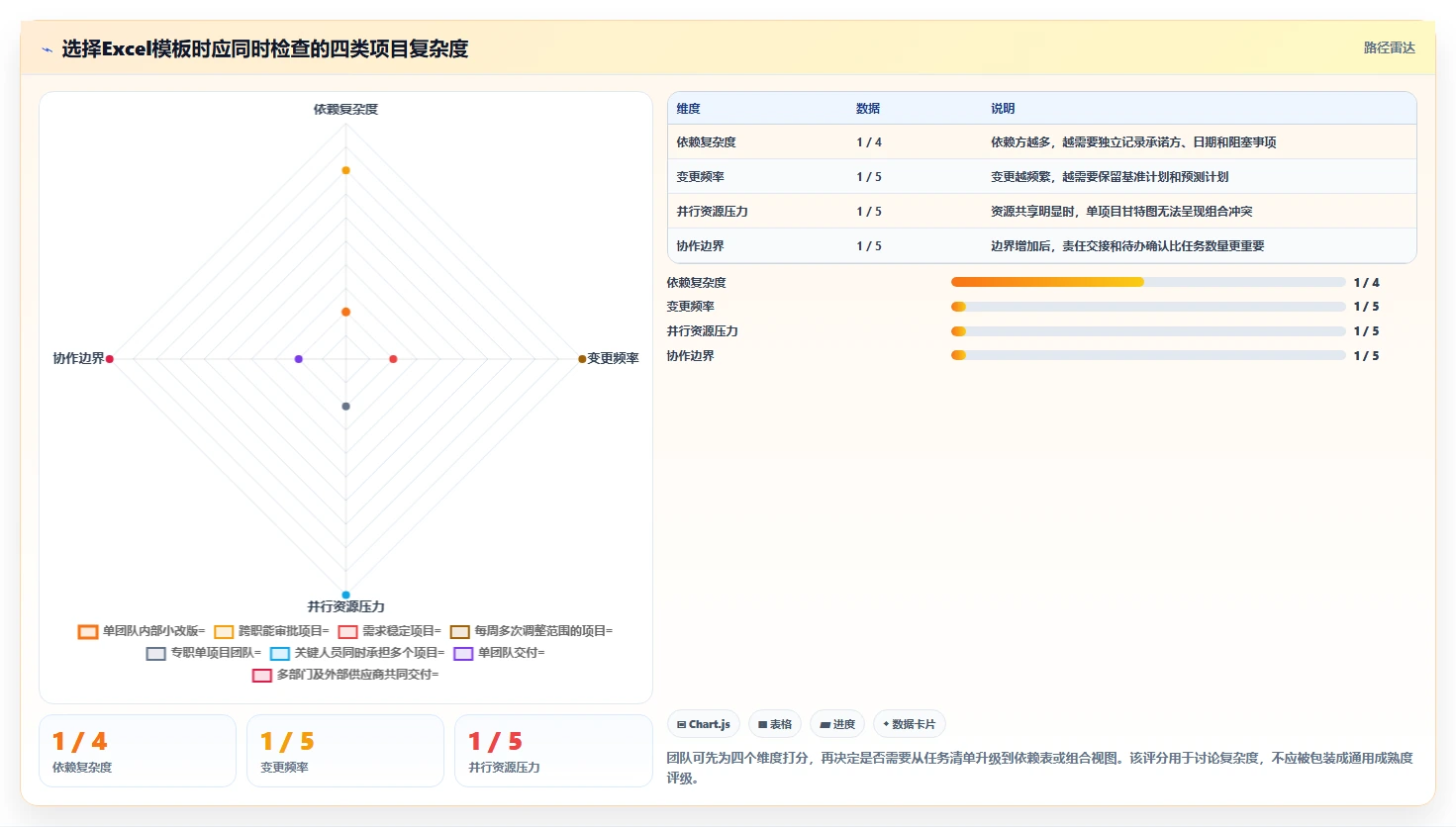The width and height of the screenshot is (1456, 827).
Task: Click the 1 / 4 依赖复杂度 data card
Action: tap(138, 751)
